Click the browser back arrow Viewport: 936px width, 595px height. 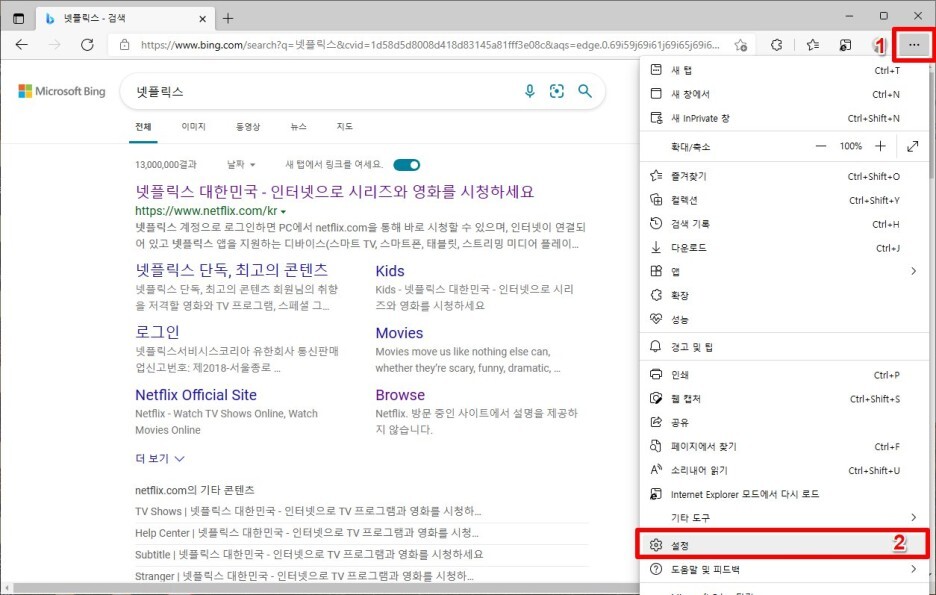[x=21, y=45]
